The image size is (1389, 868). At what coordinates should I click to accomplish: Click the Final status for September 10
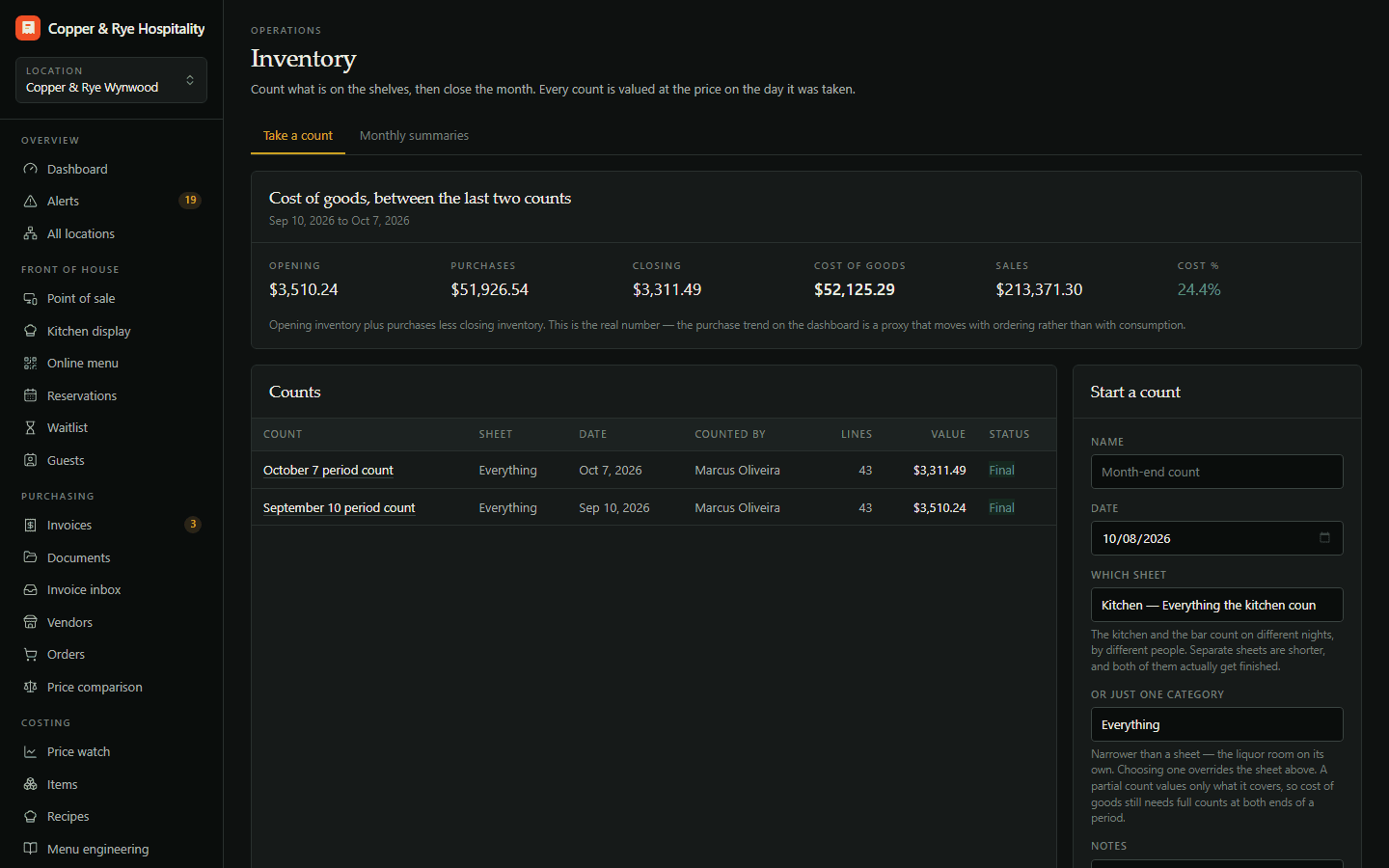[x=1001, y=508]
